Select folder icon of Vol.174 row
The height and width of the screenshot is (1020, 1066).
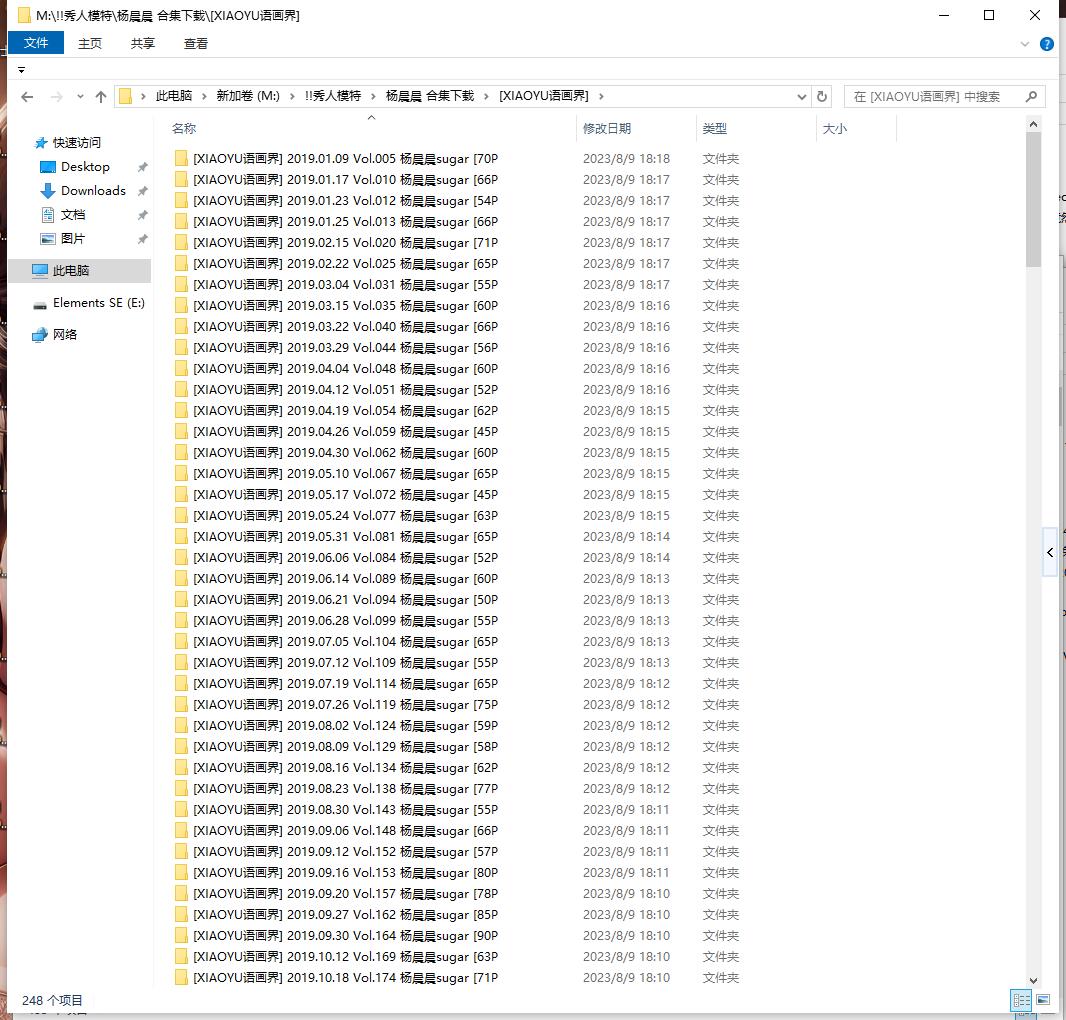[181, 978]
